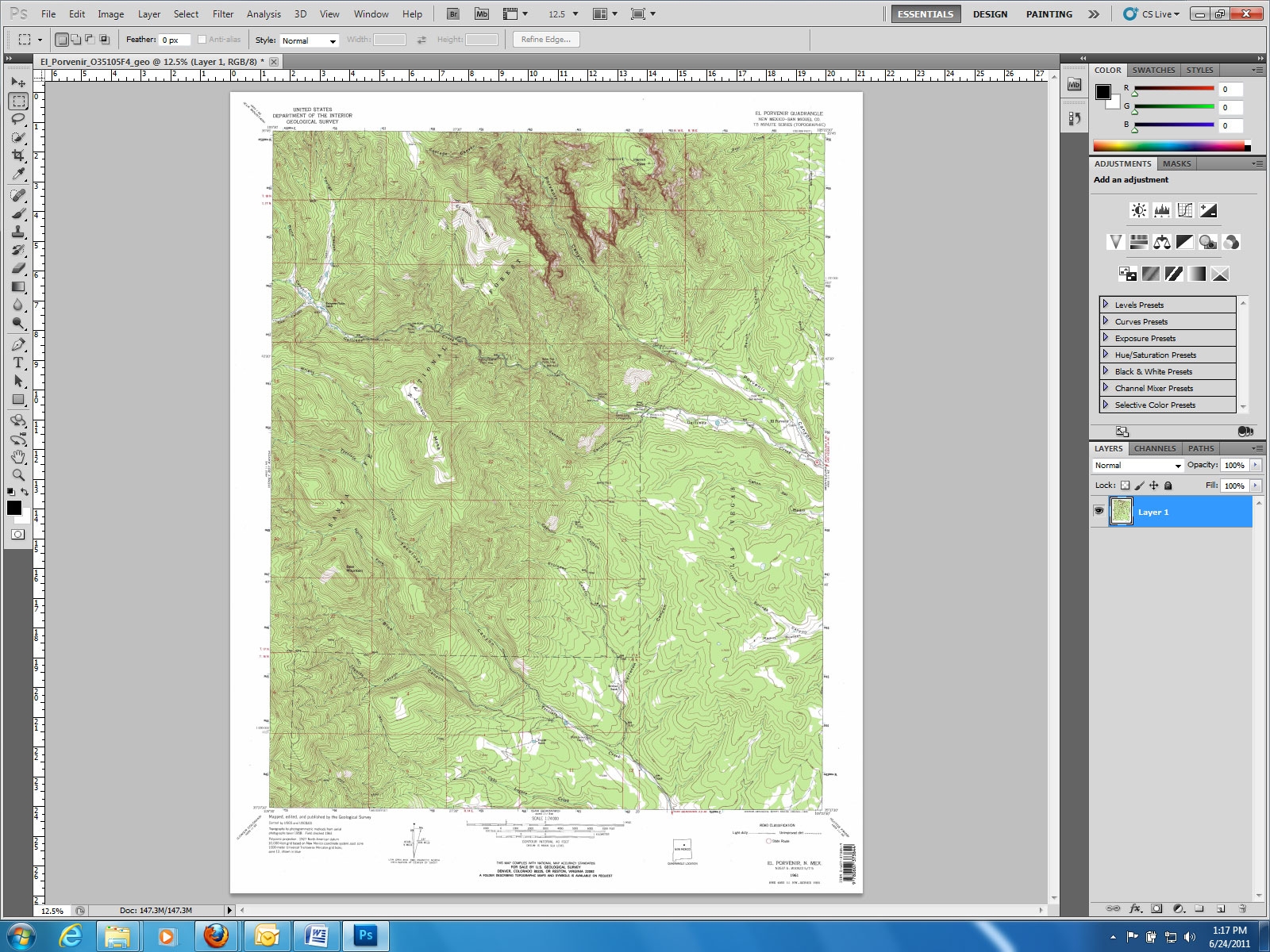Select the Move tool
The width and height of the screenshot is (1270, 952).
(17, 83)
